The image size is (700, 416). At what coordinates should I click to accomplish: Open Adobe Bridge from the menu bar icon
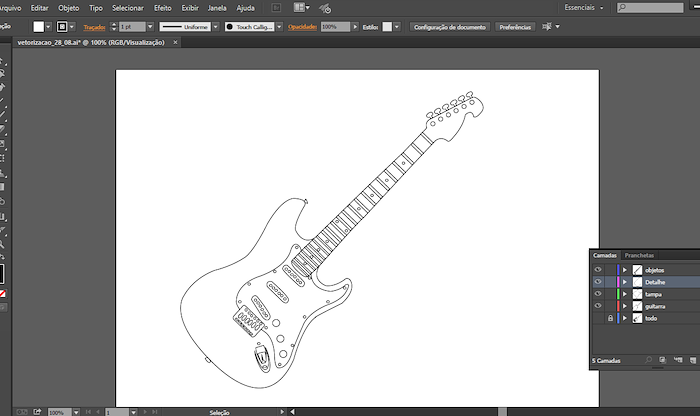[x=276, y=8]
